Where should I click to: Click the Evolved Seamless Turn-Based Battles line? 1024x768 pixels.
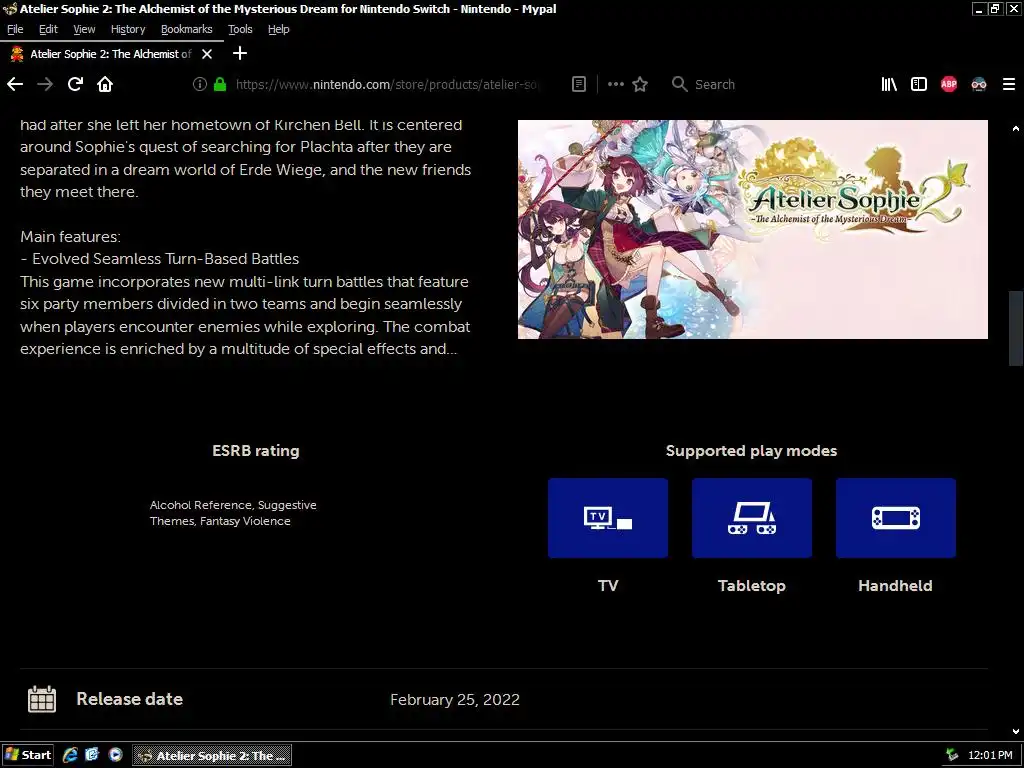159,259
